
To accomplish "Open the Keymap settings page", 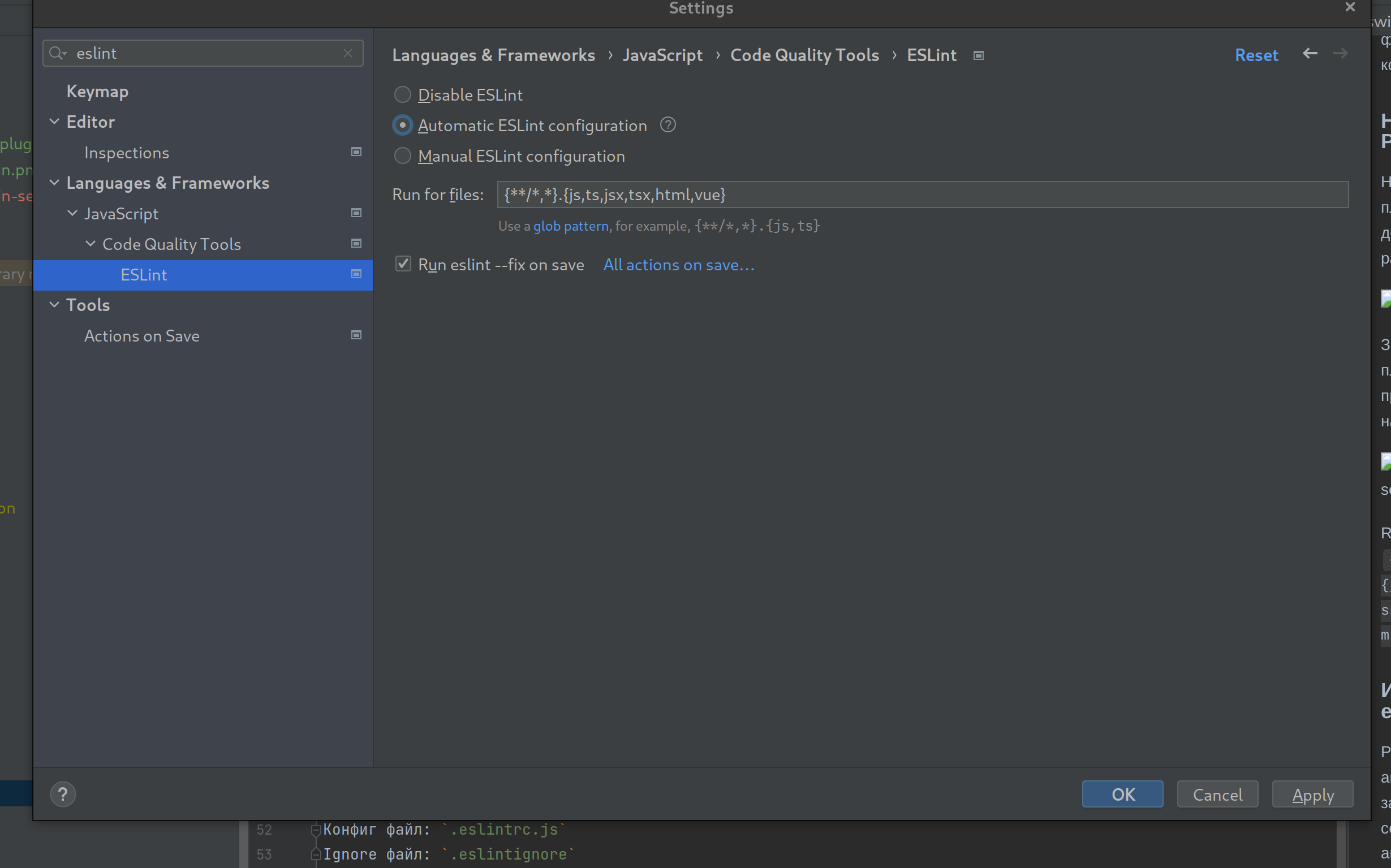I will coord(97,91).
